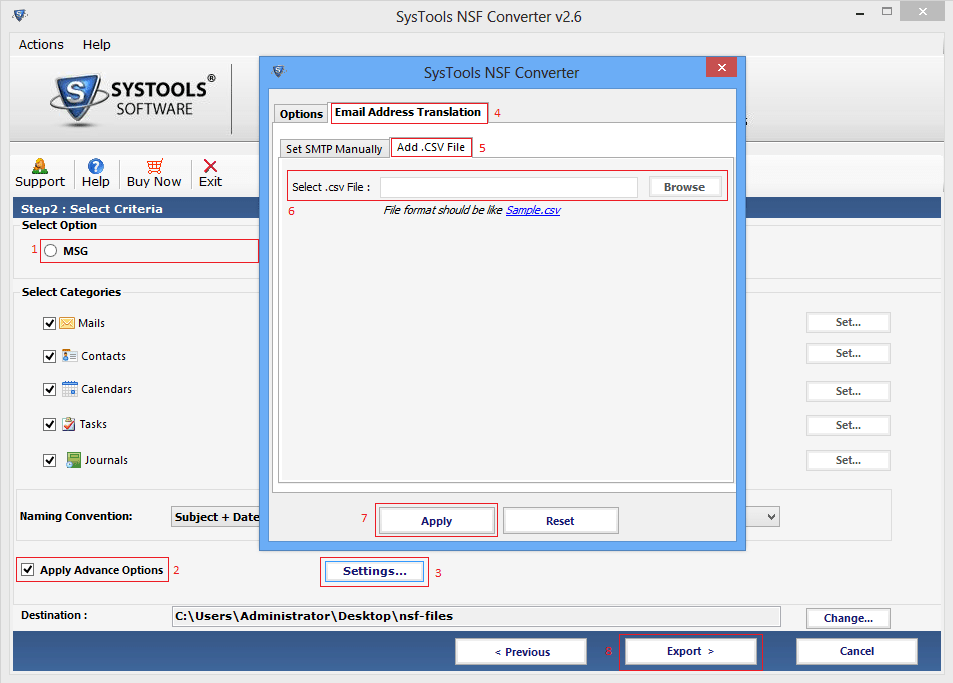The height and width of the screenshot is (683, 953).
Task: Click the Help question-mark toolbar icon
Action: click(x=95, y=166)
